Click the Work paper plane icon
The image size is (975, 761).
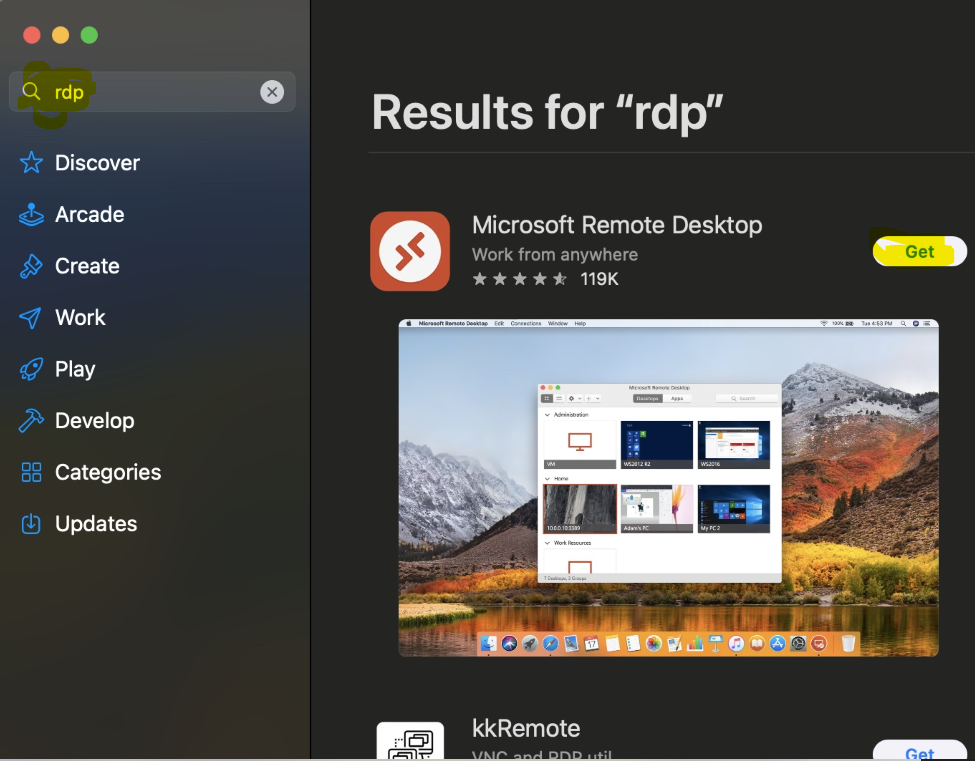[32, 318]
